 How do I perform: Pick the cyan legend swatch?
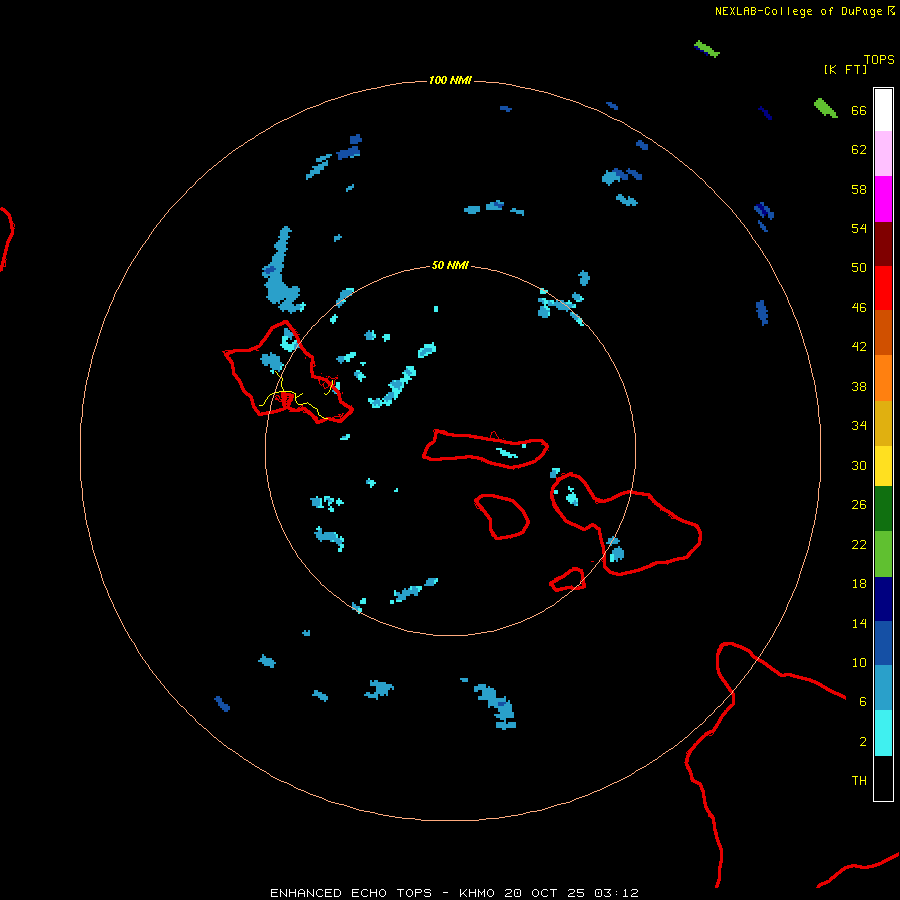tap(883, 732)
